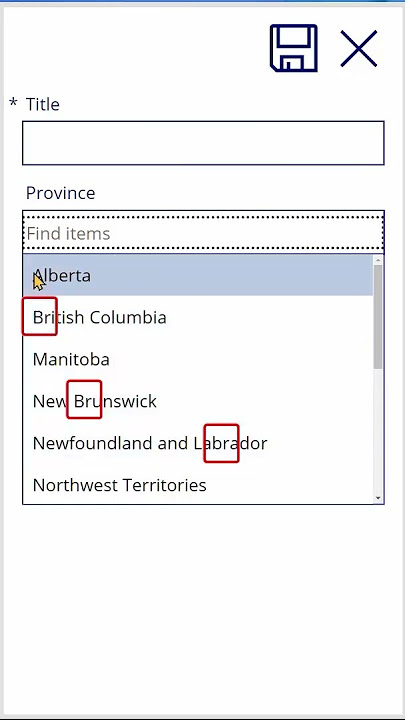Click the scrollbar track below the thumb

(378, 431)
